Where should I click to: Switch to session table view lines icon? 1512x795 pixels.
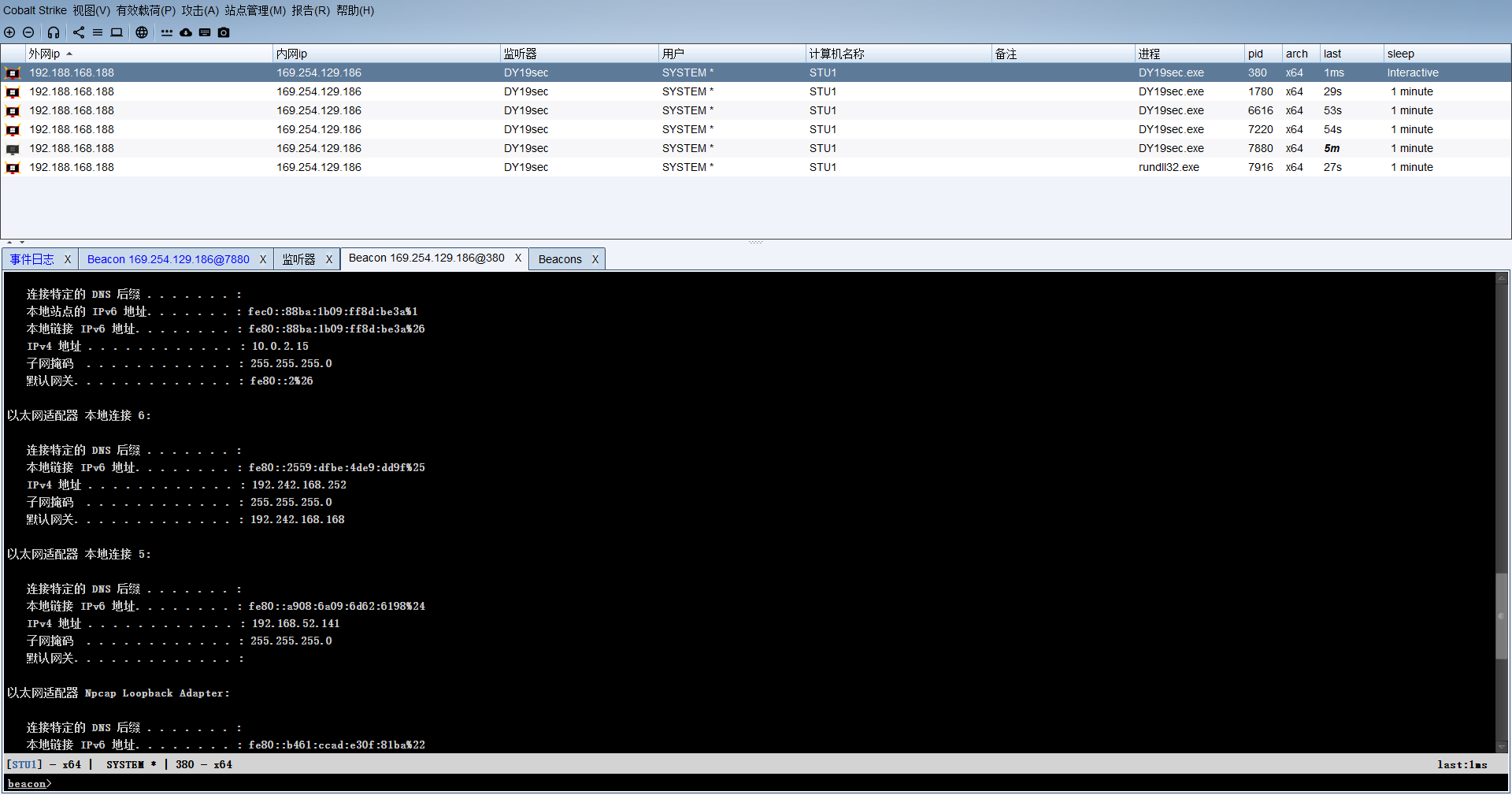[x=98, y=32]
